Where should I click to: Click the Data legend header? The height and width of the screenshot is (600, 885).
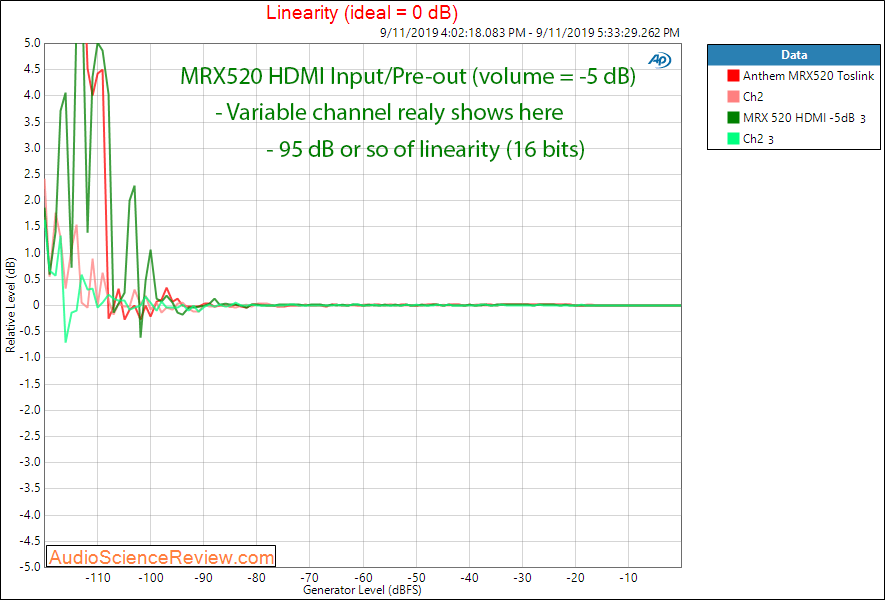click(x=794, y=55)
